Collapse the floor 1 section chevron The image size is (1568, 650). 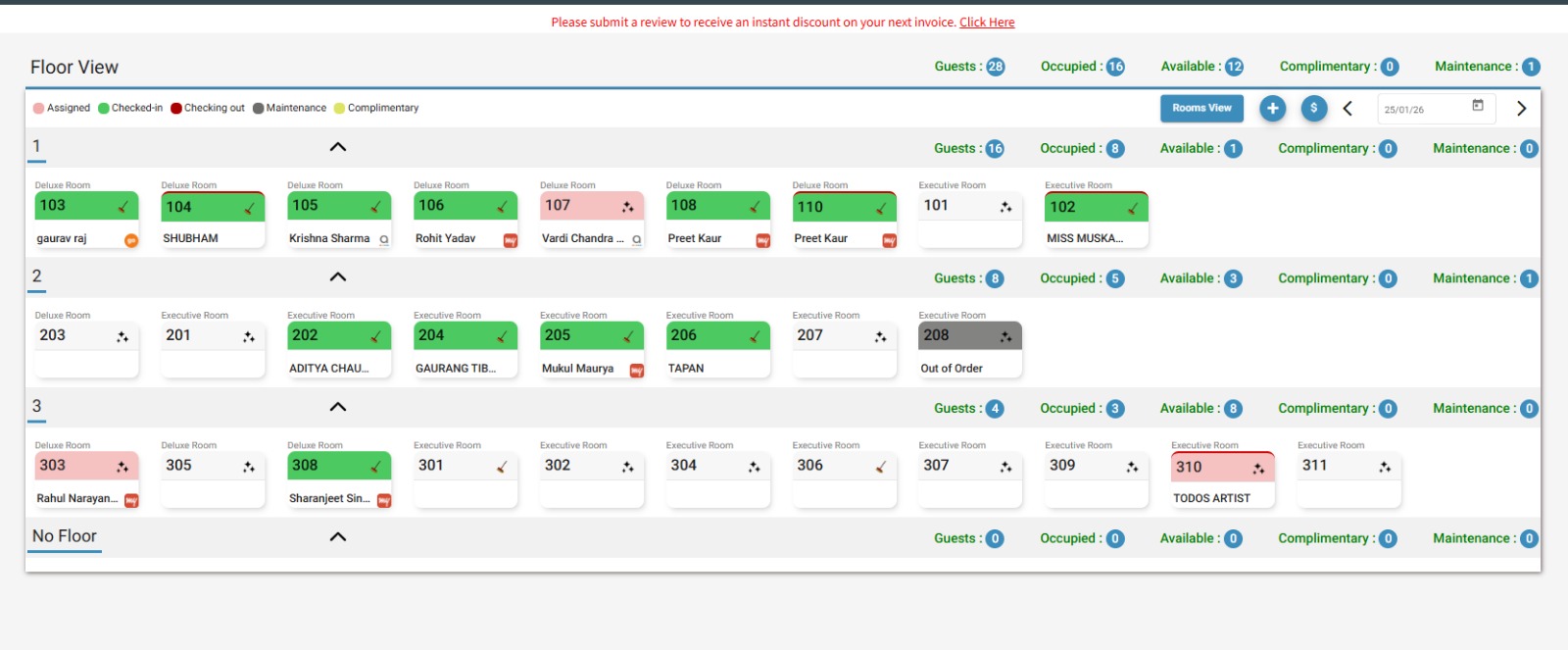click(x=338, y=147)
